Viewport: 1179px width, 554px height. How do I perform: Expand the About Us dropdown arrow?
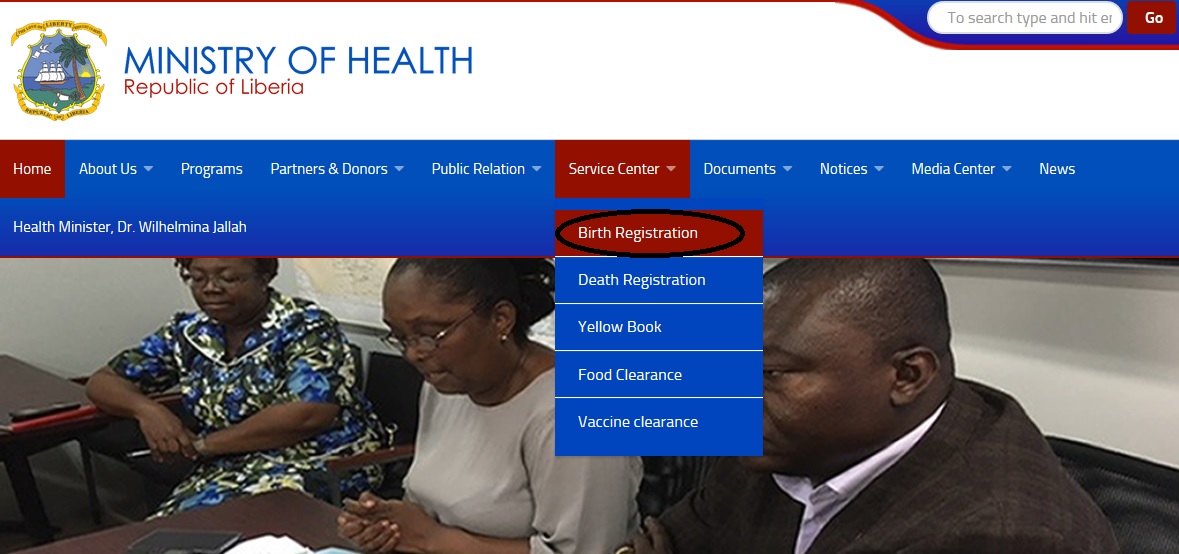[148, 169]
